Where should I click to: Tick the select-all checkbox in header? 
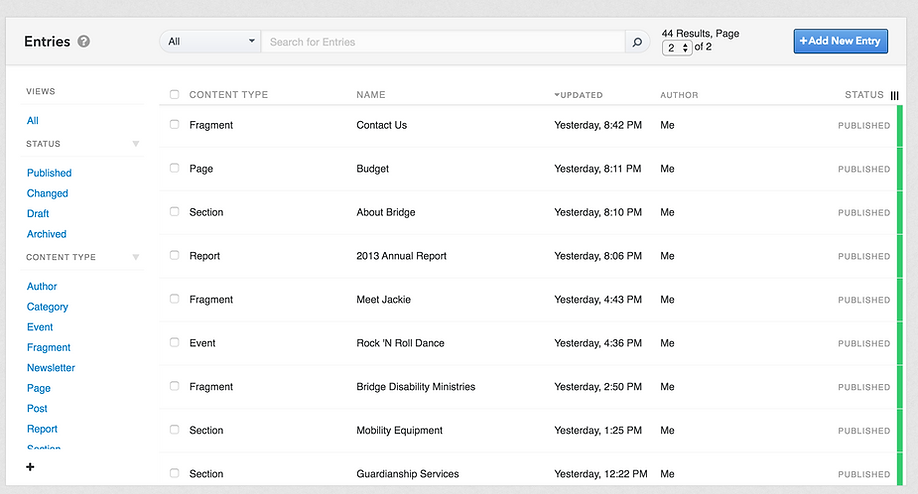(174, 95)
